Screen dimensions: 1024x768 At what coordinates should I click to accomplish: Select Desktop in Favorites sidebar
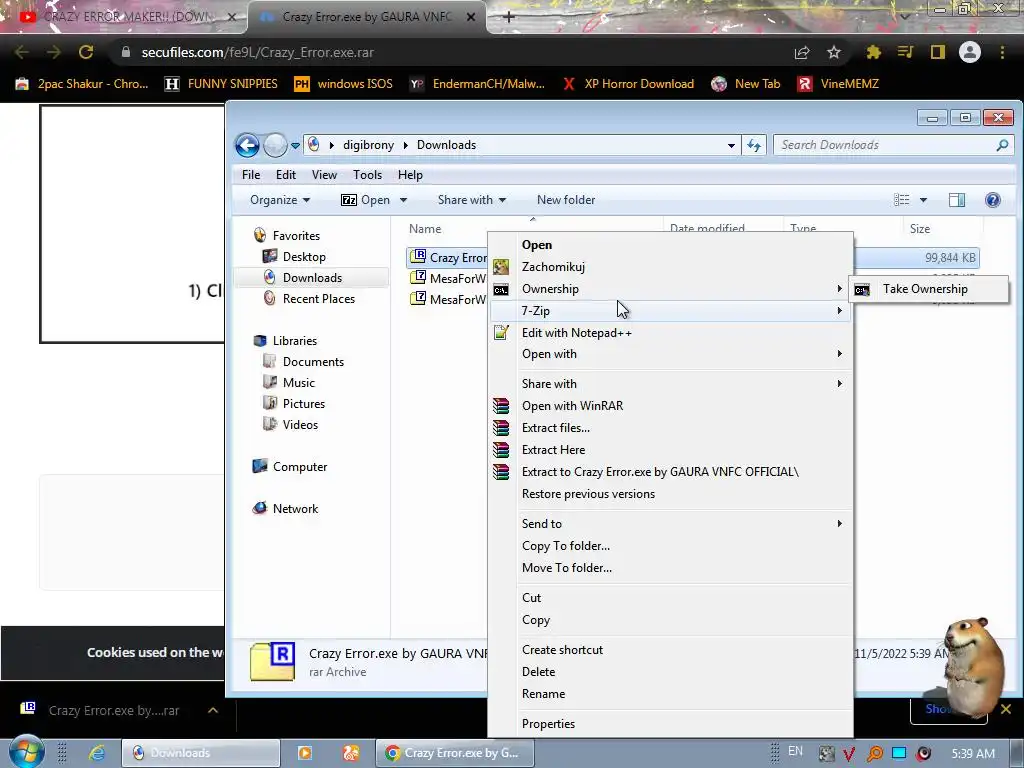pos(304,257)
